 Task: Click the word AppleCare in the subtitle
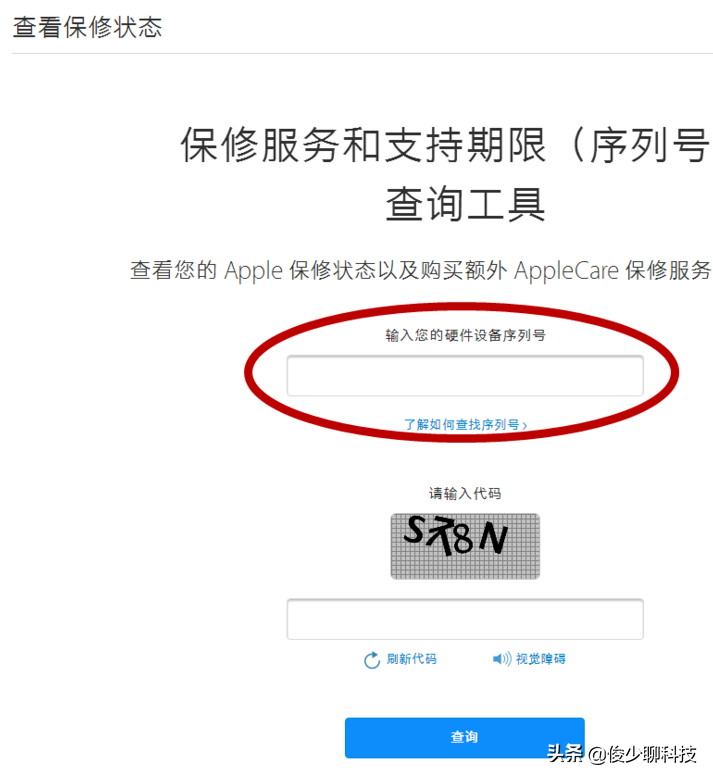click(566, 271)
